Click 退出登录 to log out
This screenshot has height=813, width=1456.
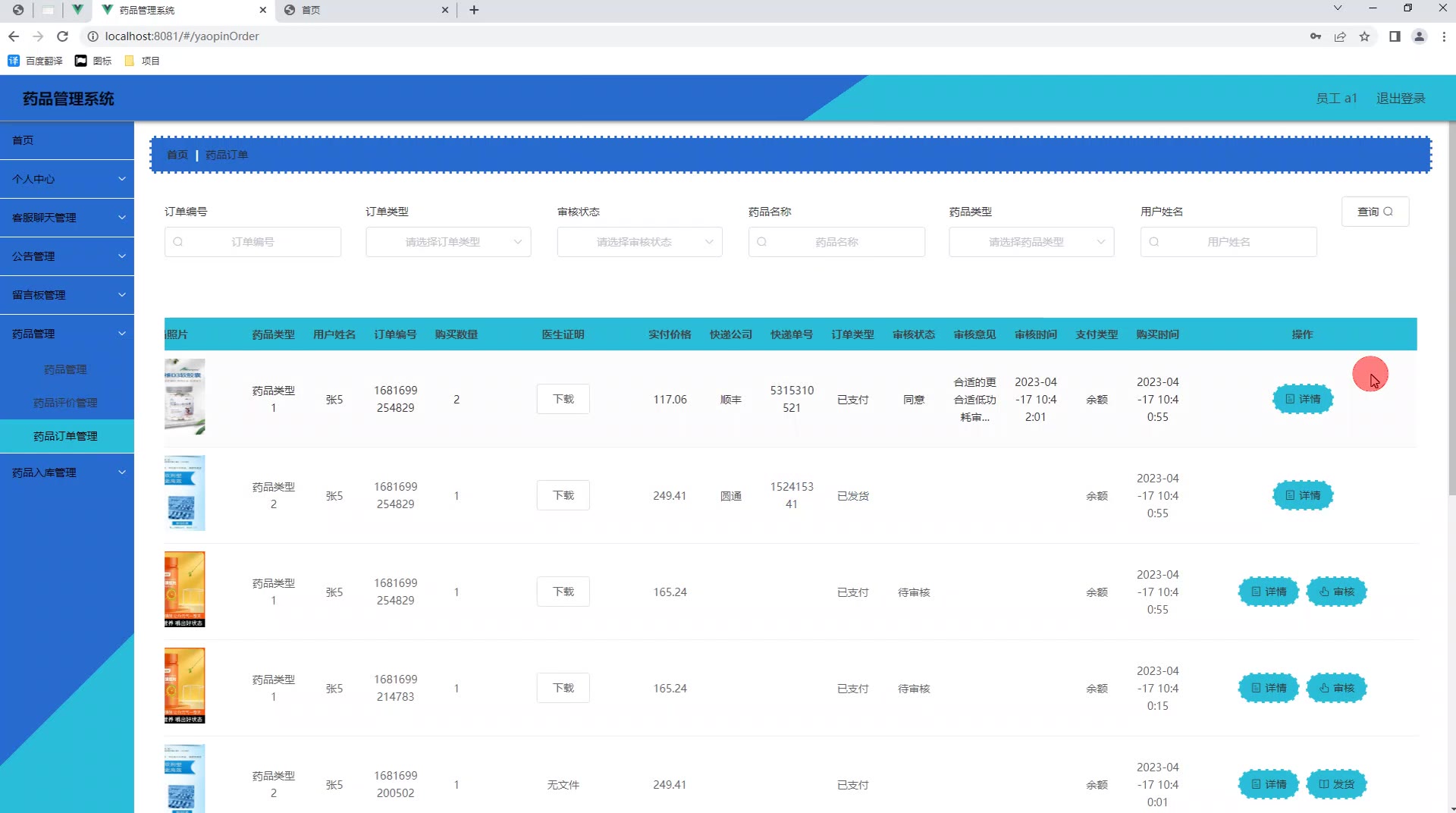pos(1401,99)
